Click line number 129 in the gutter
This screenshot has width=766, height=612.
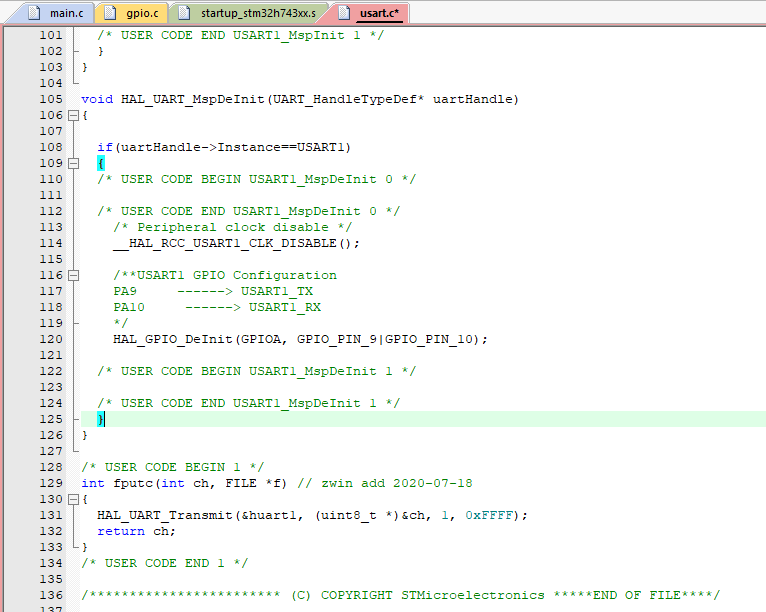click(x=51, y=483)
